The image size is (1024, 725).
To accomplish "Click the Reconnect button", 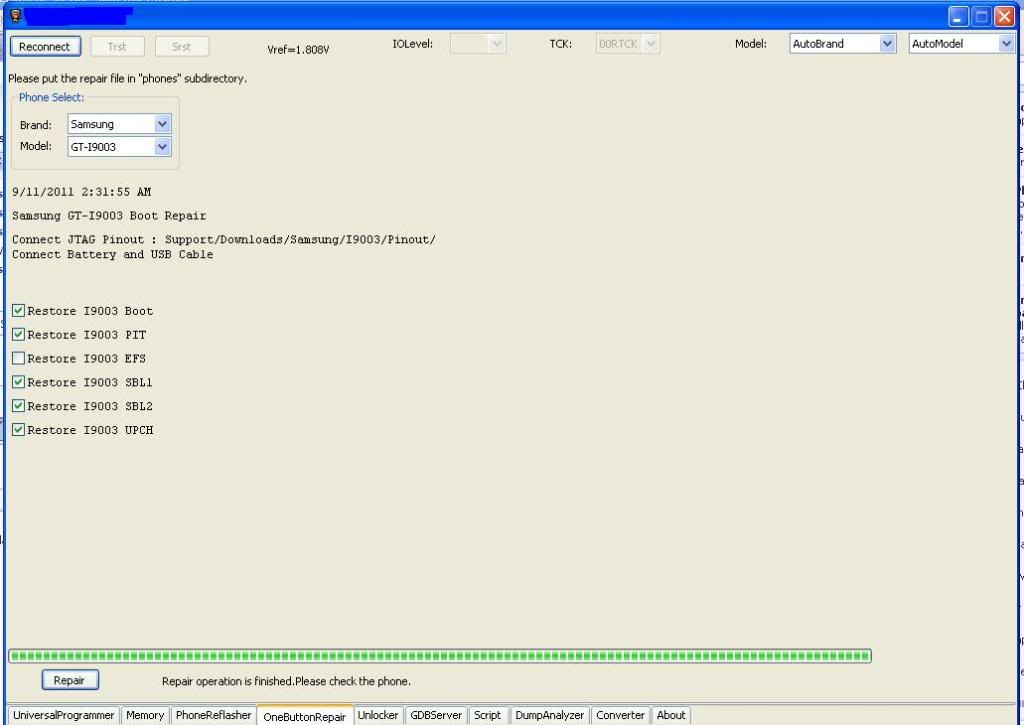I will coord(45,46).
